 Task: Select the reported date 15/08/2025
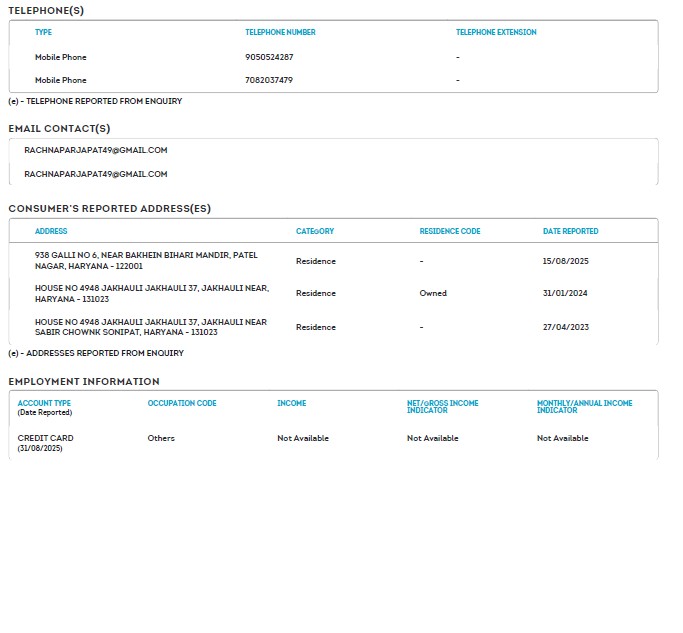pos(565,261)
